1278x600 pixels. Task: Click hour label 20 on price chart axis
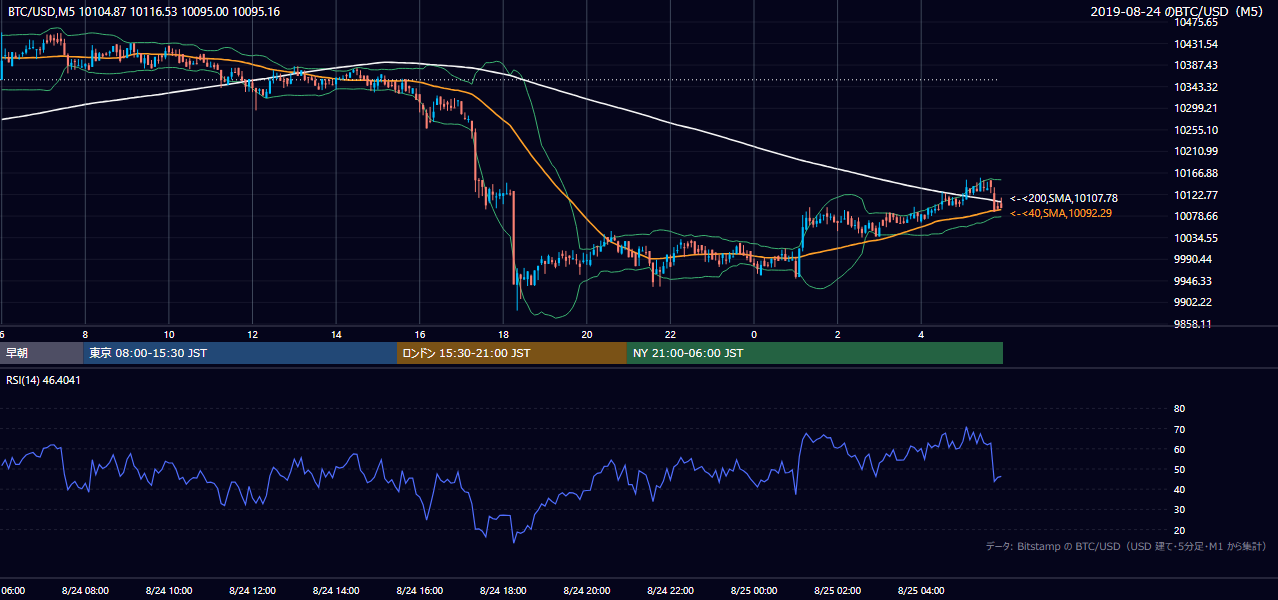pos(587,334)
